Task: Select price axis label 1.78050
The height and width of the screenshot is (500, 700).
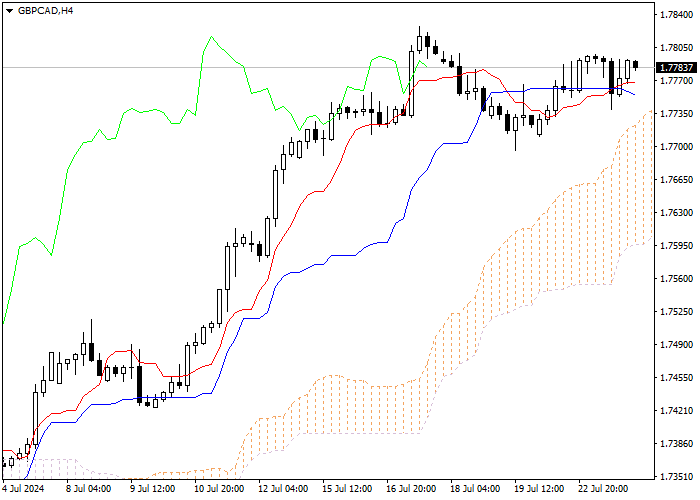Action: pyautogui.click(x=677, y=48)
